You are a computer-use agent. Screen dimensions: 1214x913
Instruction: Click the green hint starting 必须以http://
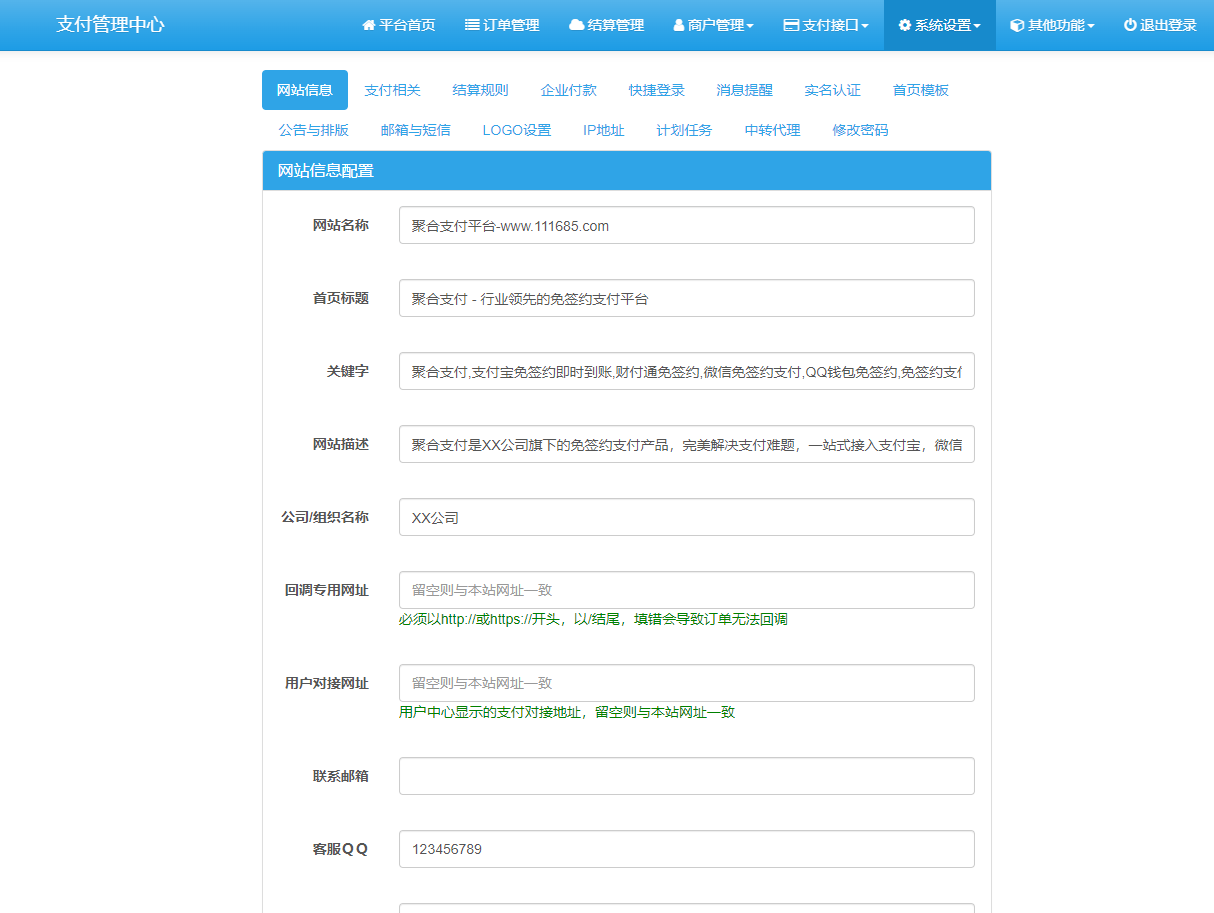593,619
